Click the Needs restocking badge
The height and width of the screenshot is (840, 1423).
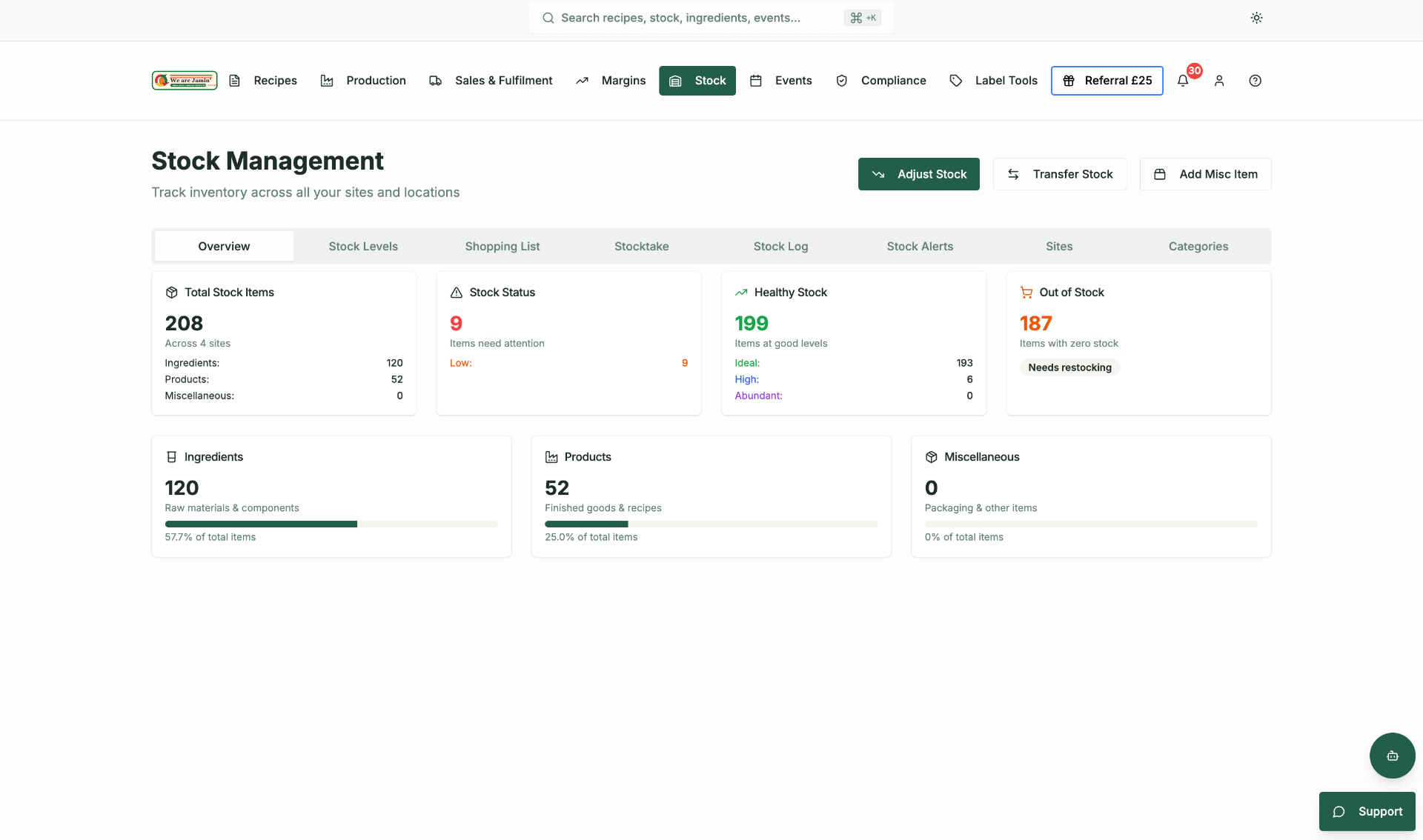1069,367
